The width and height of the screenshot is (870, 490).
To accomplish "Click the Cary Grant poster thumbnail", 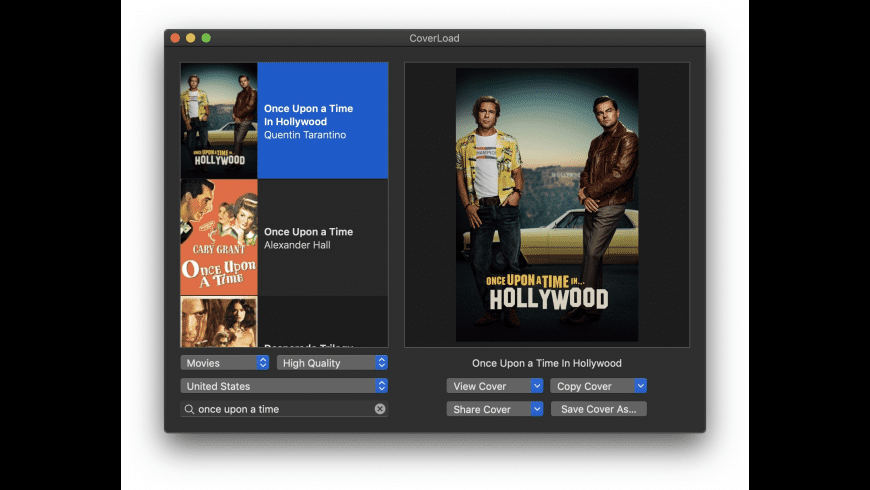I will [219, 238].
